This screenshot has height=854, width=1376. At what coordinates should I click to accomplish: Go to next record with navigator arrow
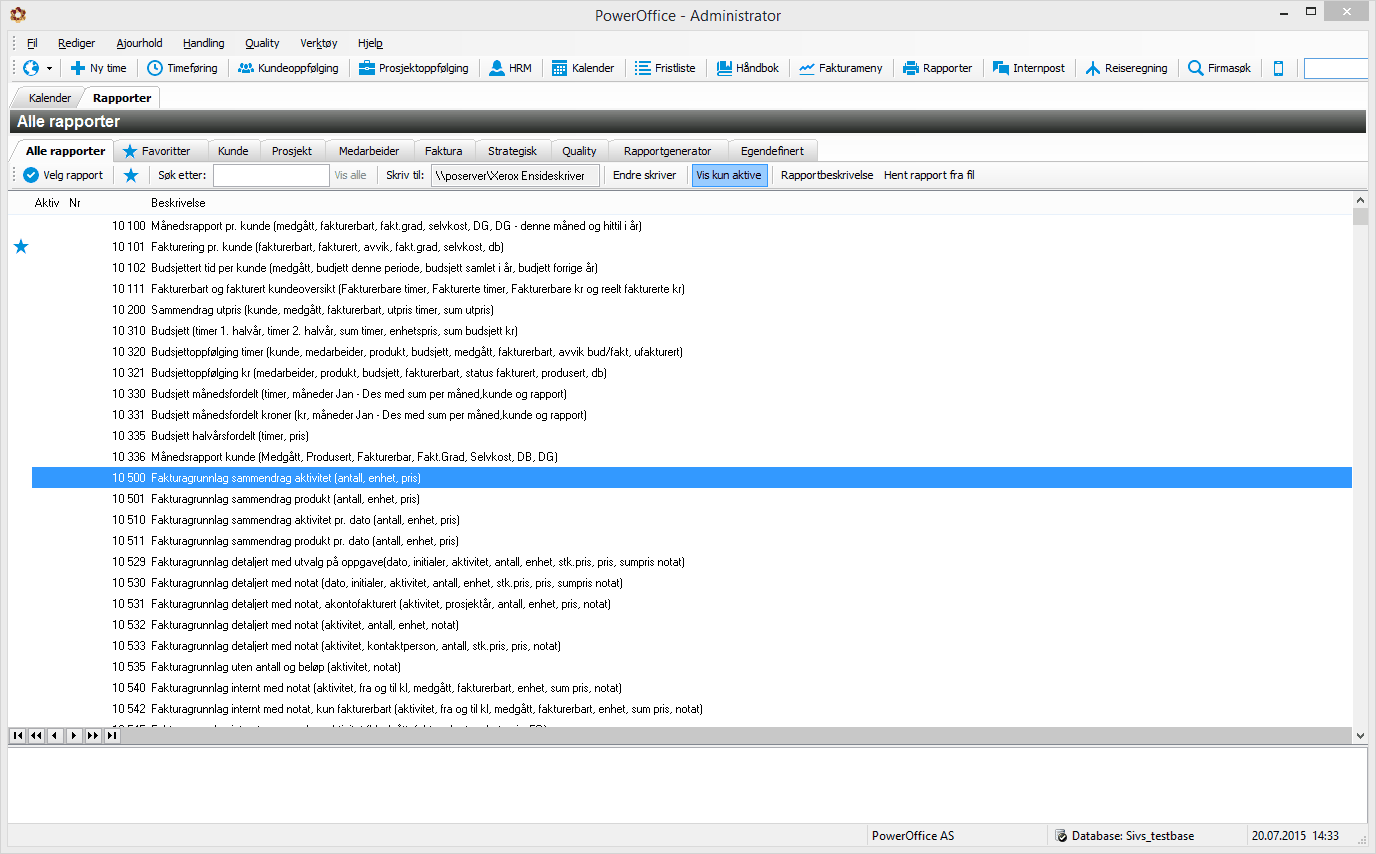point(74,736)
